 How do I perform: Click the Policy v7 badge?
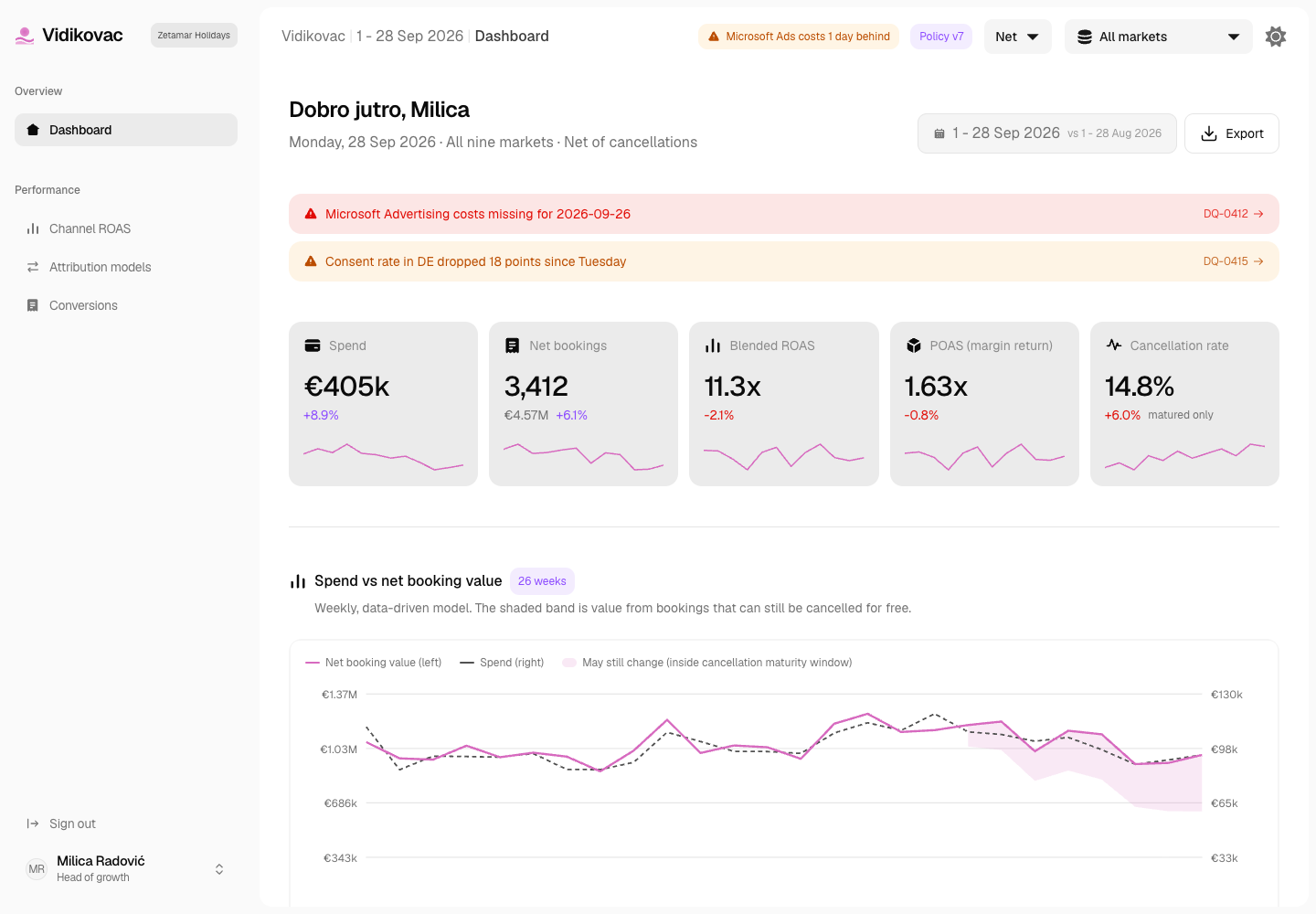[941, 37]
